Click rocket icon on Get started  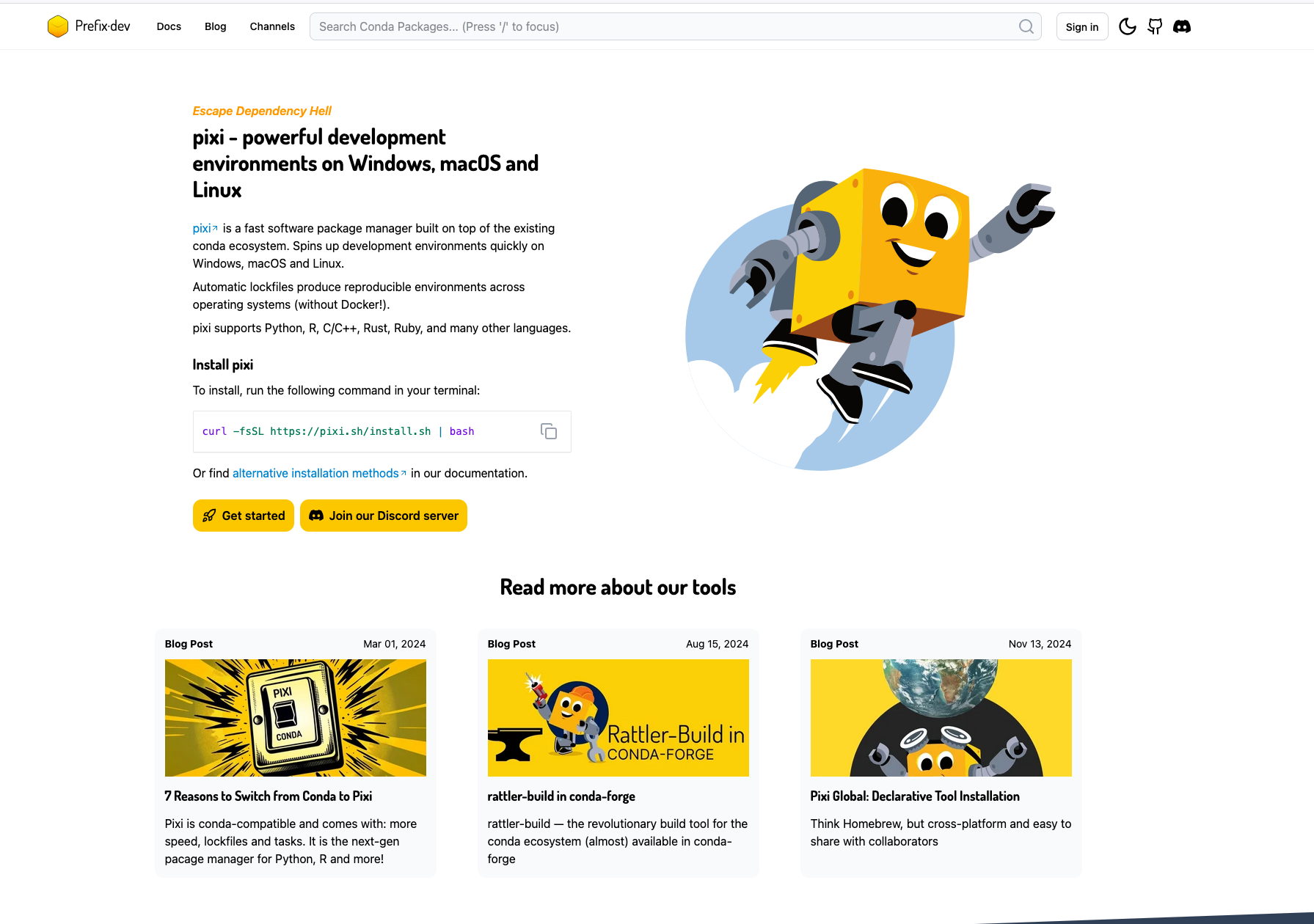(x=209, y=516)
